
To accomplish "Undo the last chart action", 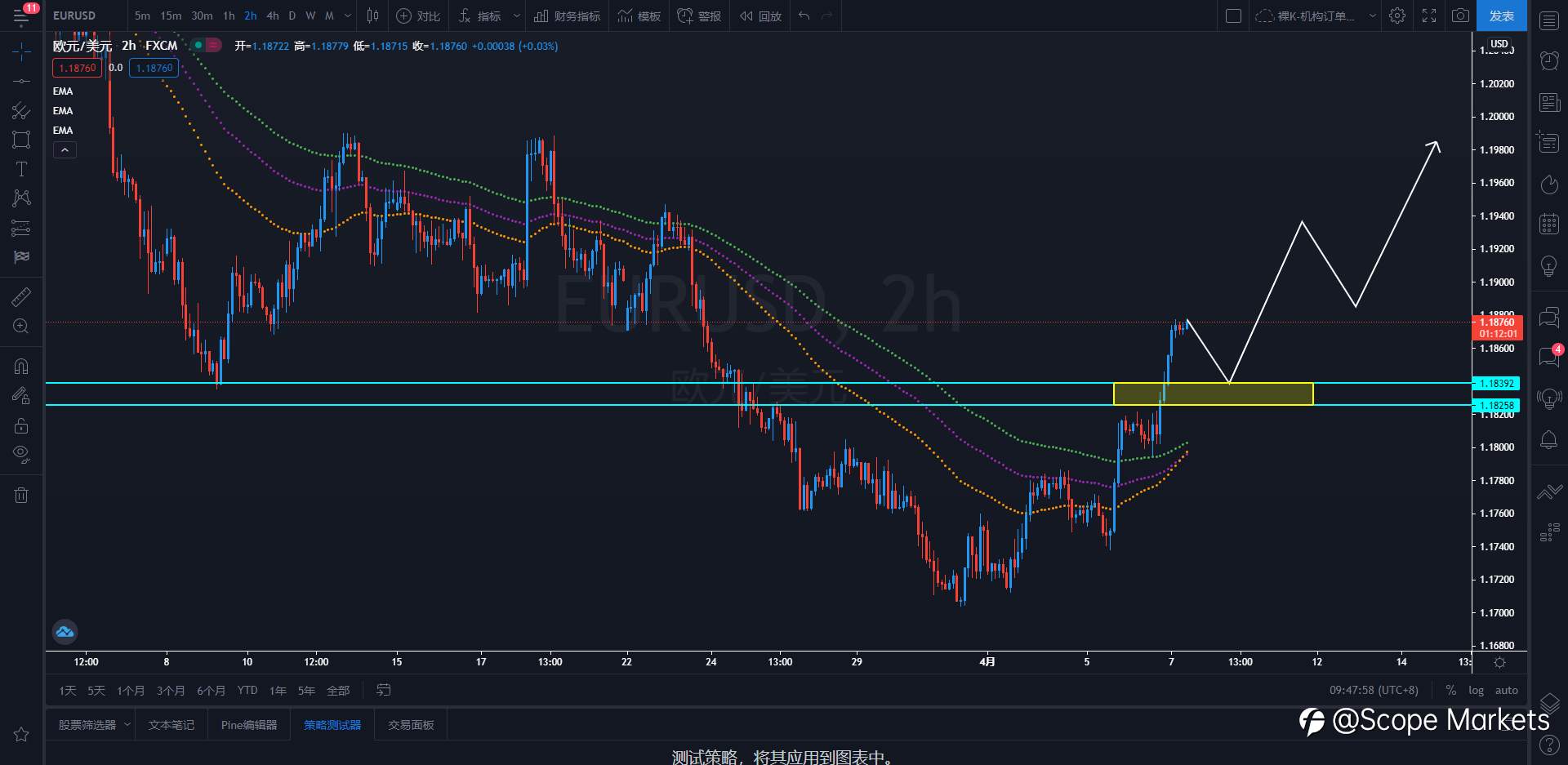I will pos(804,16).
